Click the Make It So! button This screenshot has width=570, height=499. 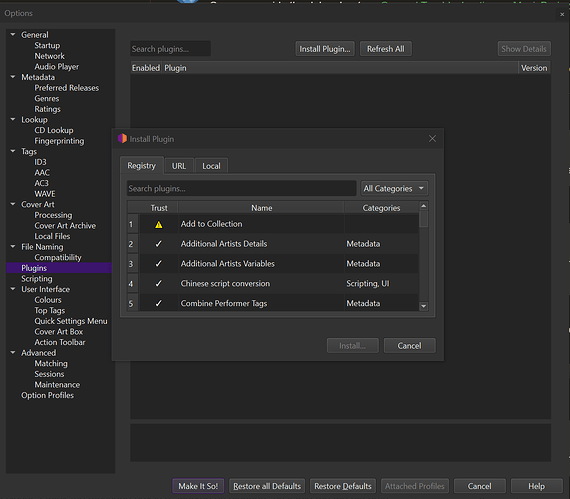click(198, 486)
